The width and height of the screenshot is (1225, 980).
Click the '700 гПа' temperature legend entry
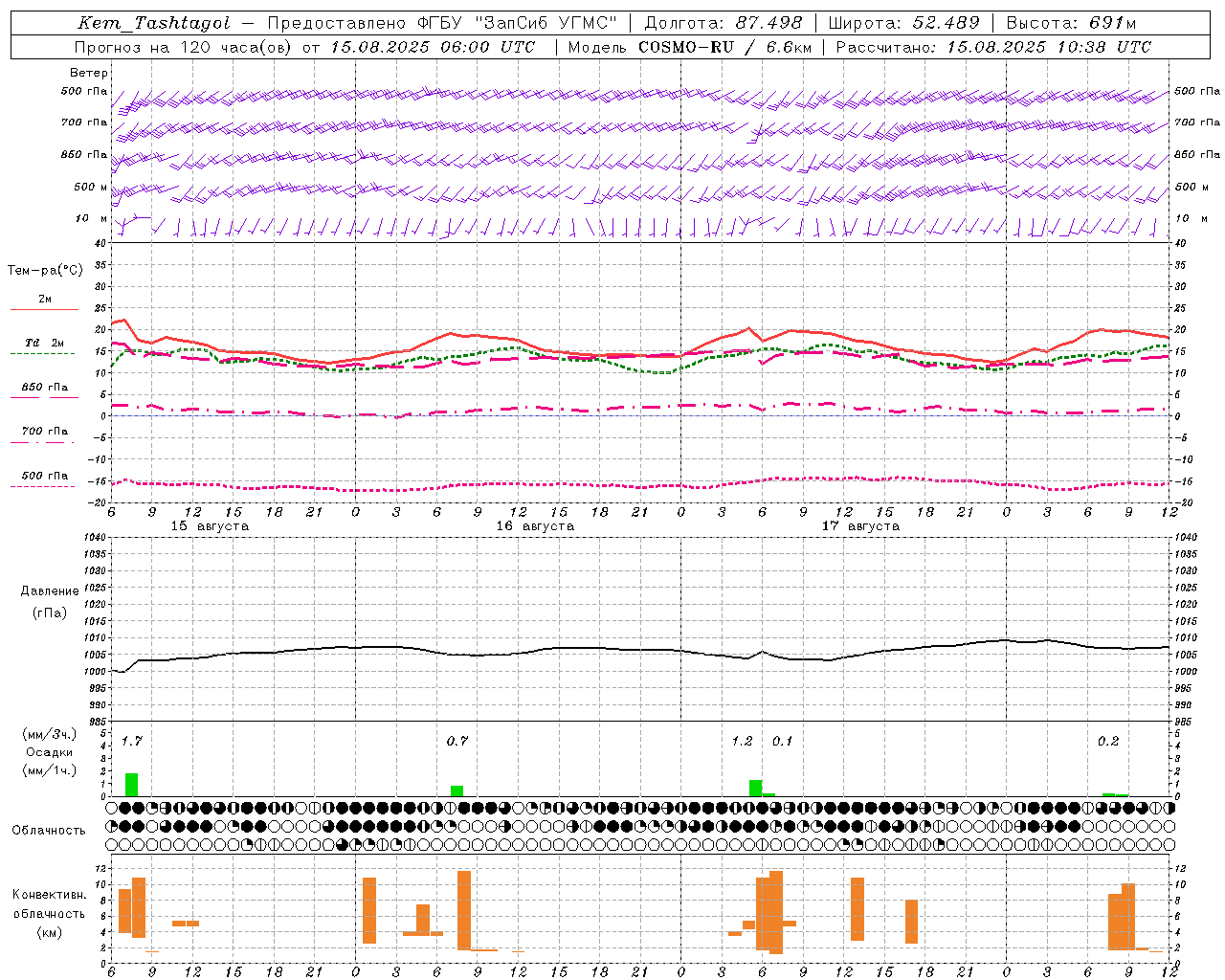click(44, 432)
